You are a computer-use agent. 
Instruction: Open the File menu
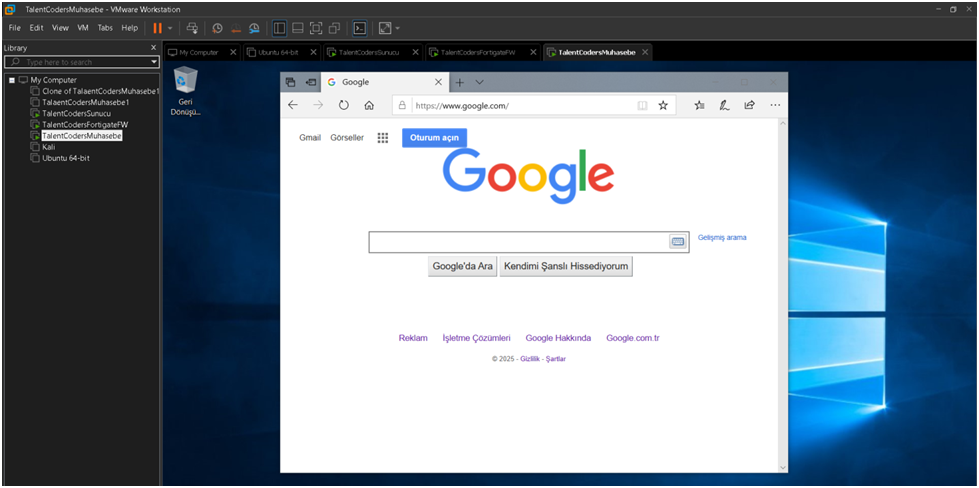(15, 28)
